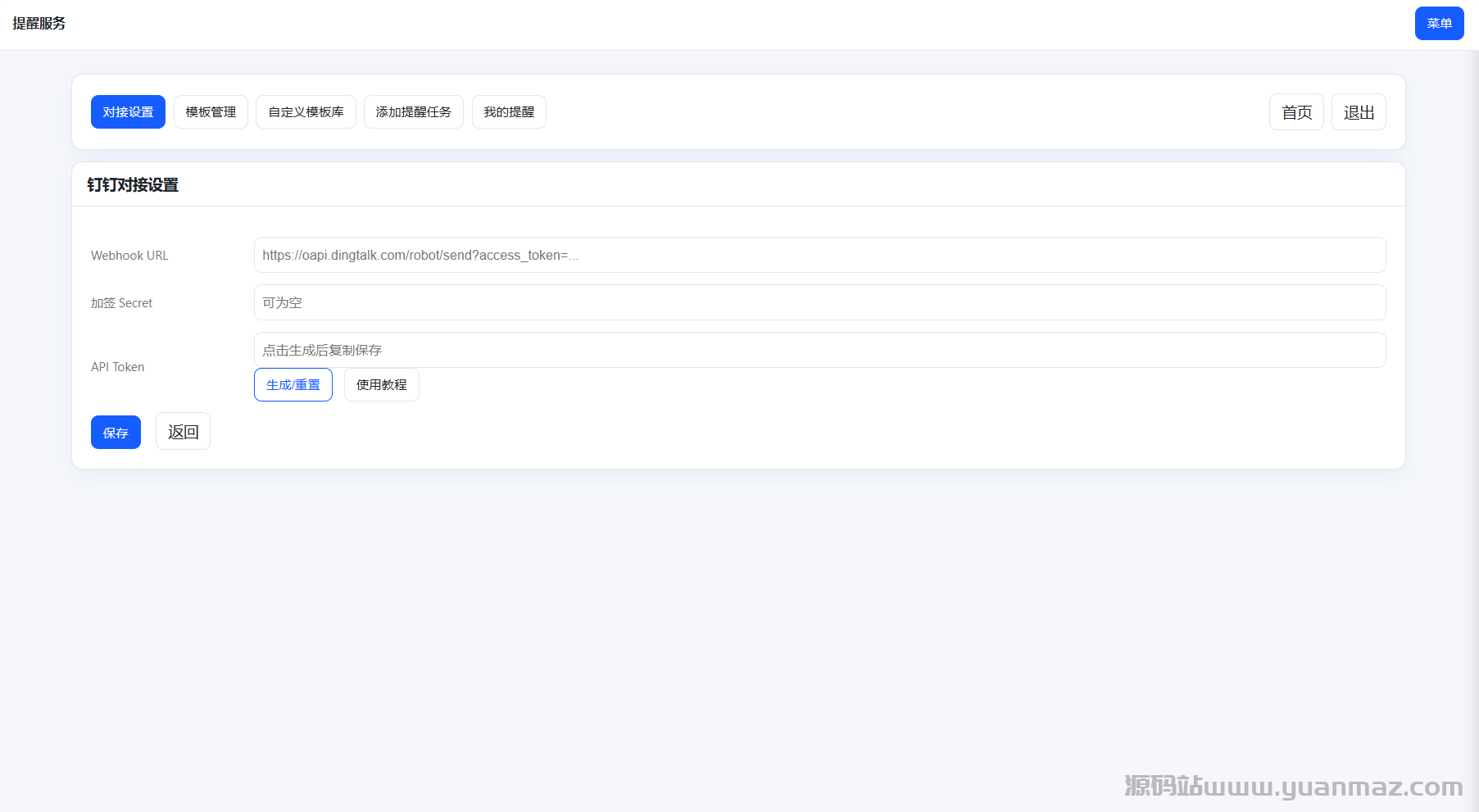The width and height of the screenshot is (1479, 812).
Task: Open the 模板管理 tab
Action: 211,112
